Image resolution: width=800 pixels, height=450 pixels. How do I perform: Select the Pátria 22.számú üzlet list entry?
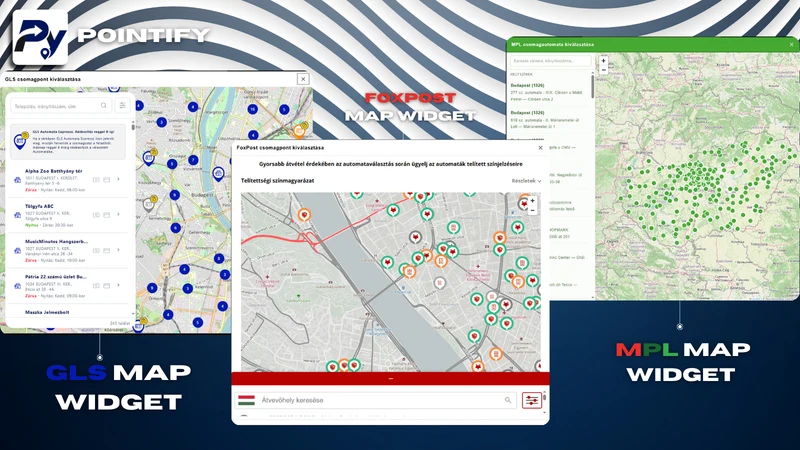pyautogui.click(x=68, y=286)
